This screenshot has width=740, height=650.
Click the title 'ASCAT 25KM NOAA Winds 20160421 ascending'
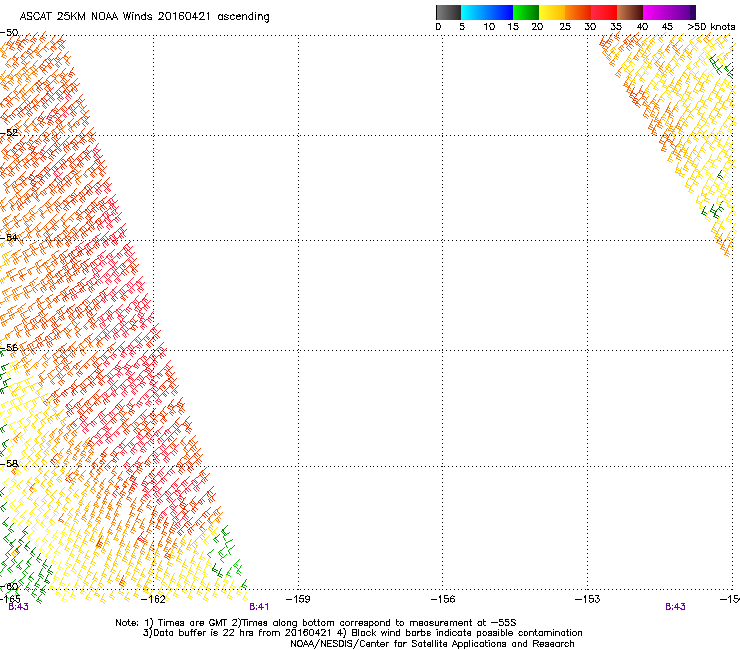coord(144,17)
